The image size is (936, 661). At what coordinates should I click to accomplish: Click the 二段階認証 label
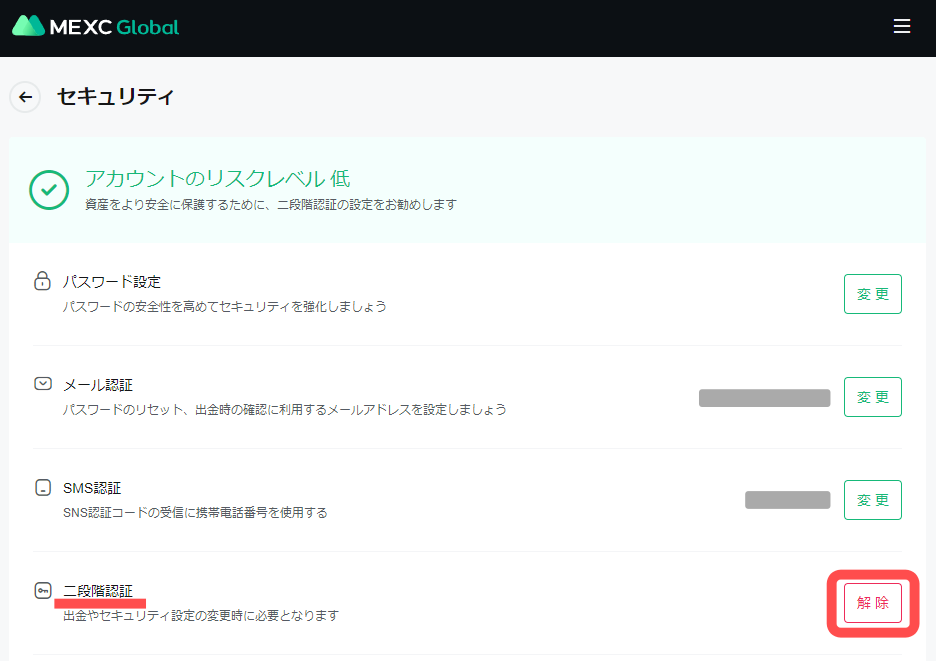coord(98,591)
